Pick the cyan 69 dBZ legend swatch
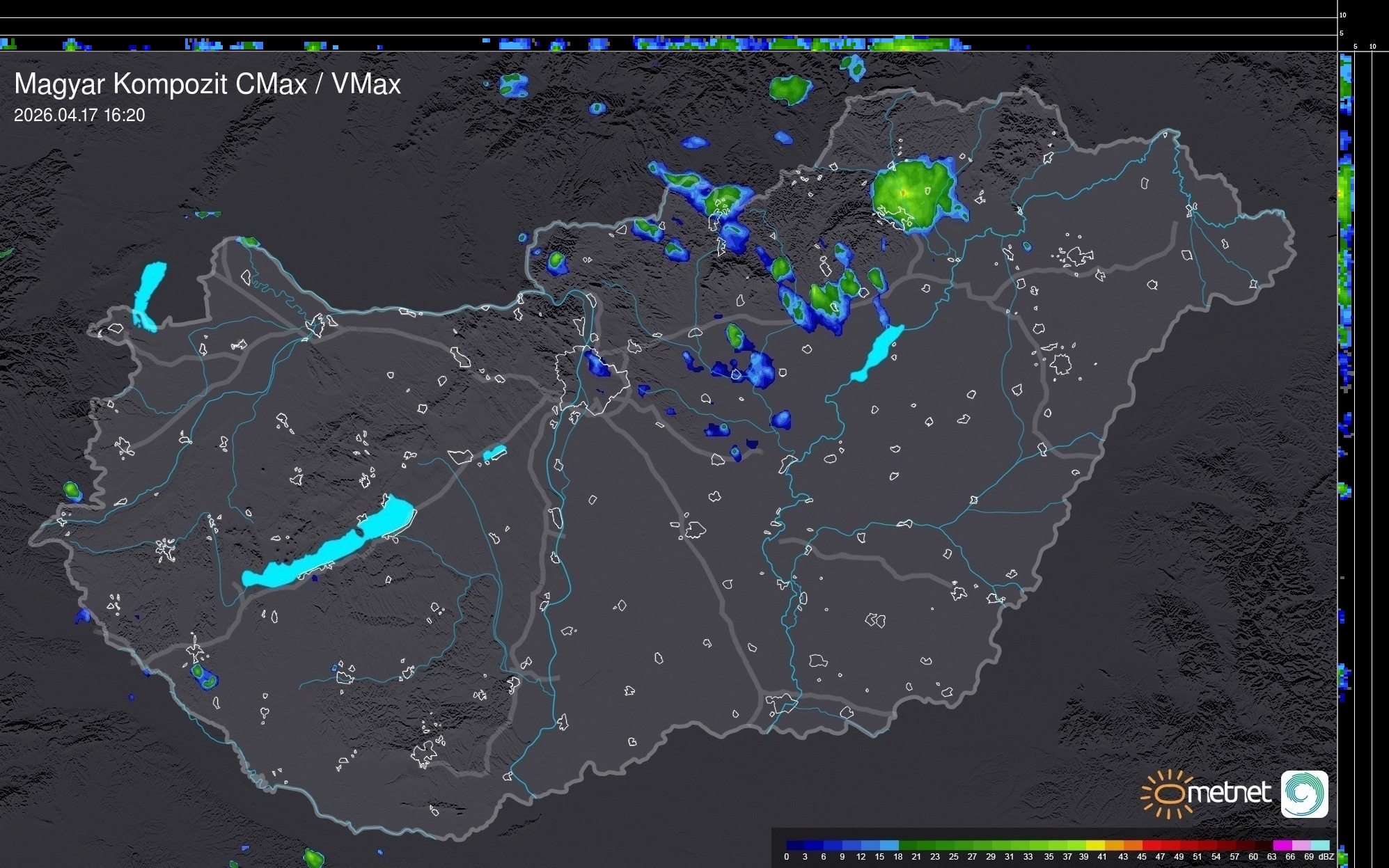The image size is (1389, 868). click(1320, 845)
